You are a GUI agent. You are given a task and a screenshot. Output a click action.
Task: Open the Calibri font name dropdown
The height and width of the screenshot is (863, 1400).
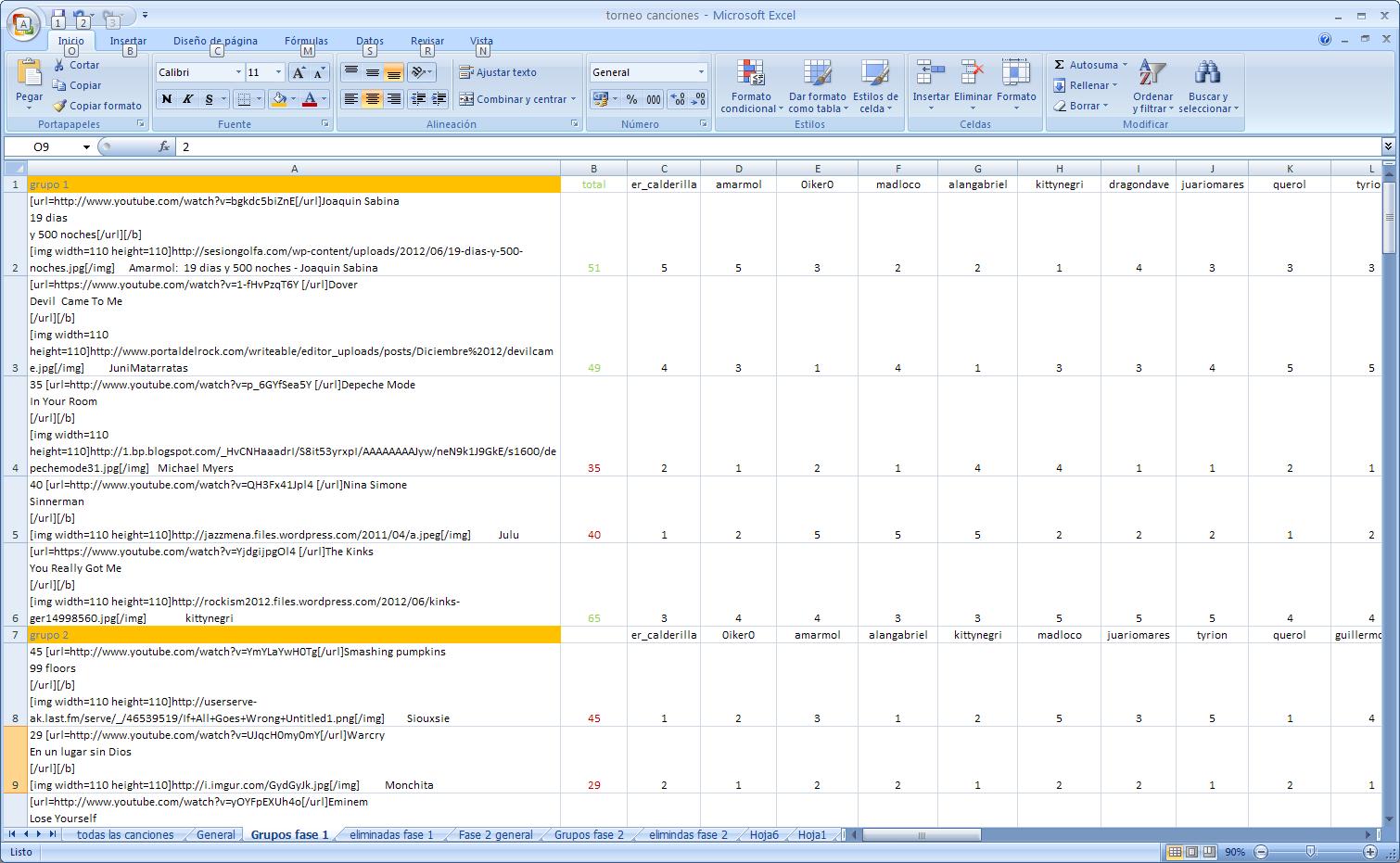click(238, 72)
